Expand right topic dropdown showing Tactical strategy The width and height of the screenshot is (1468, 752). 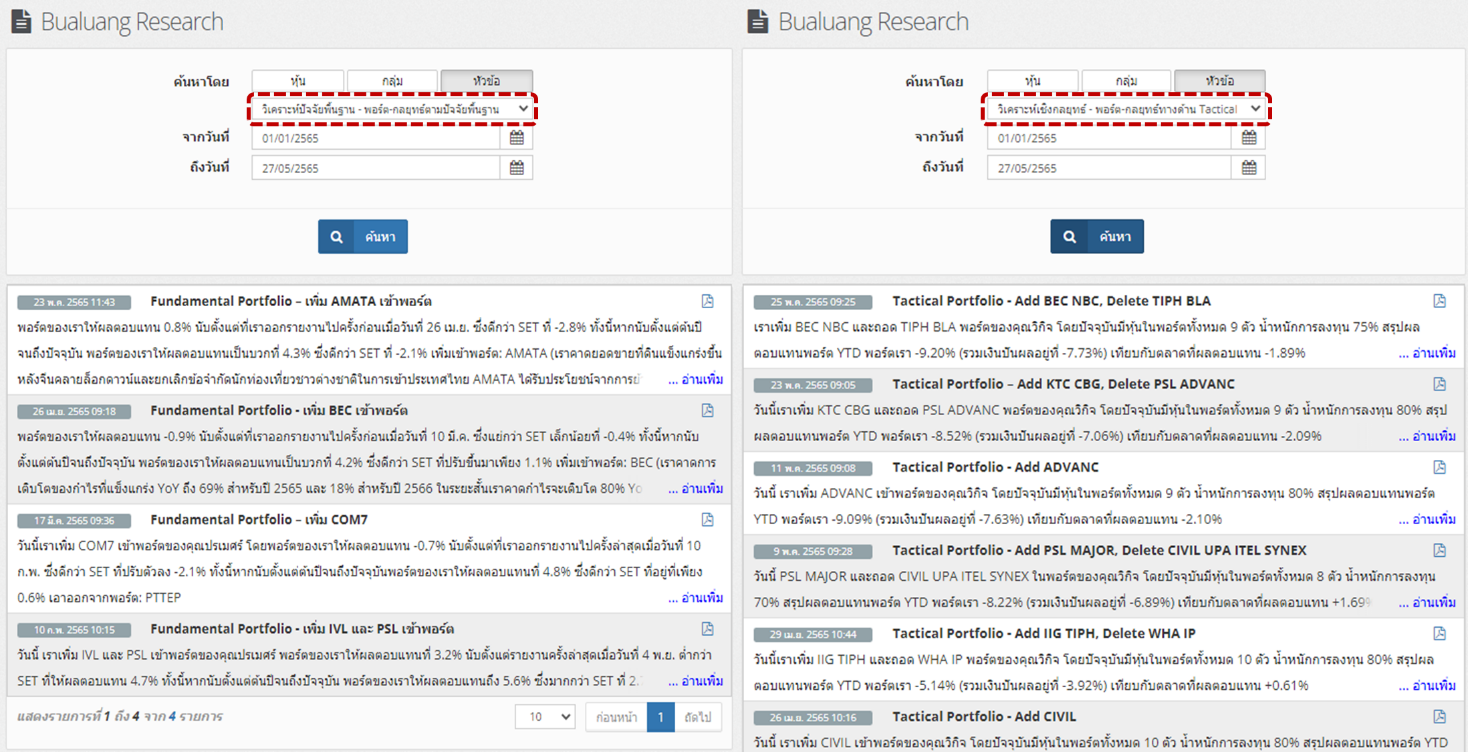pyautogui.click(x=1127, y=109)
